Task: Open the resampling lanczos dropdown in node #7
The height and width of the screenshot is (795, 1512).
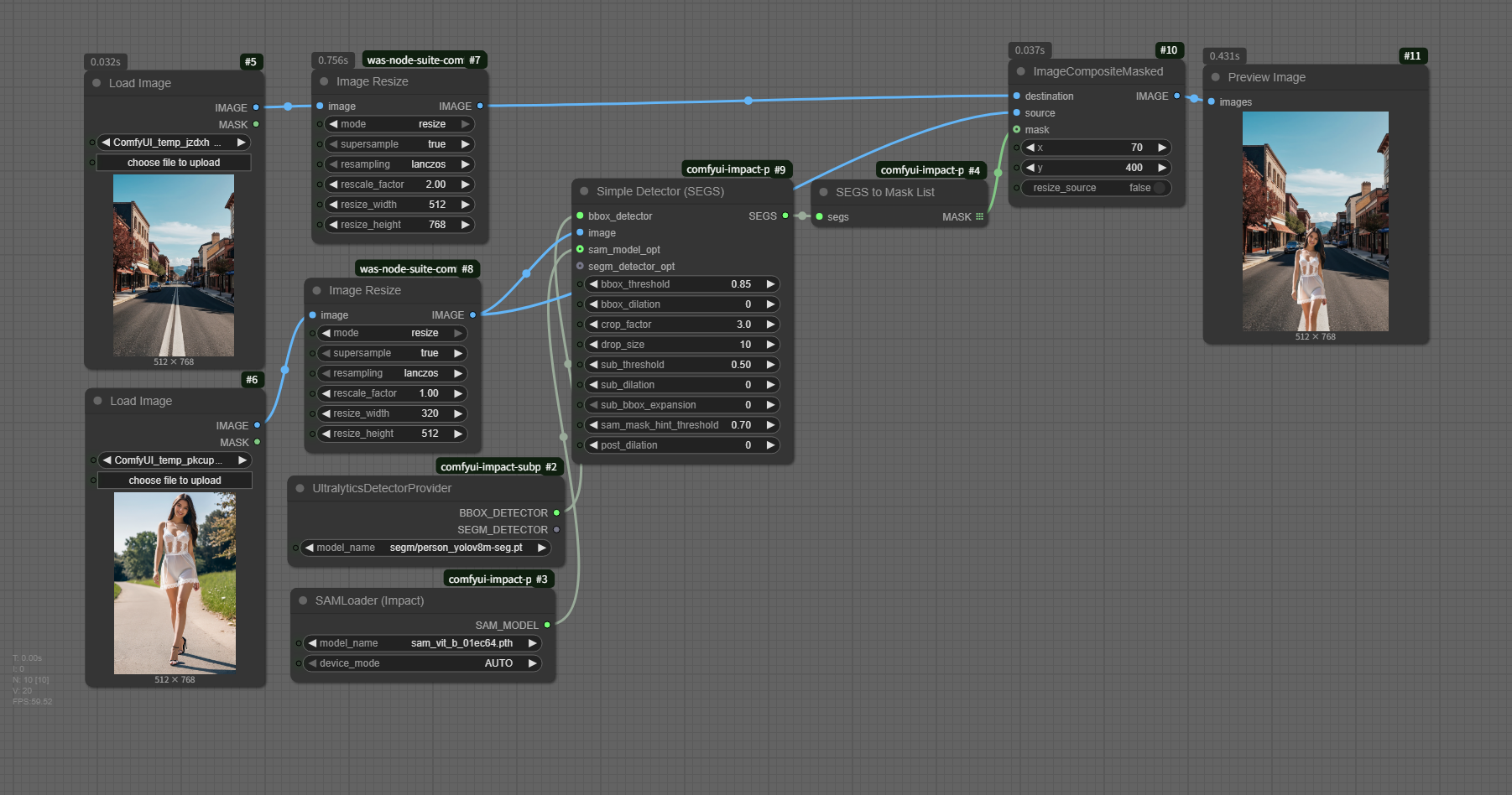Action: coord(399,164)
